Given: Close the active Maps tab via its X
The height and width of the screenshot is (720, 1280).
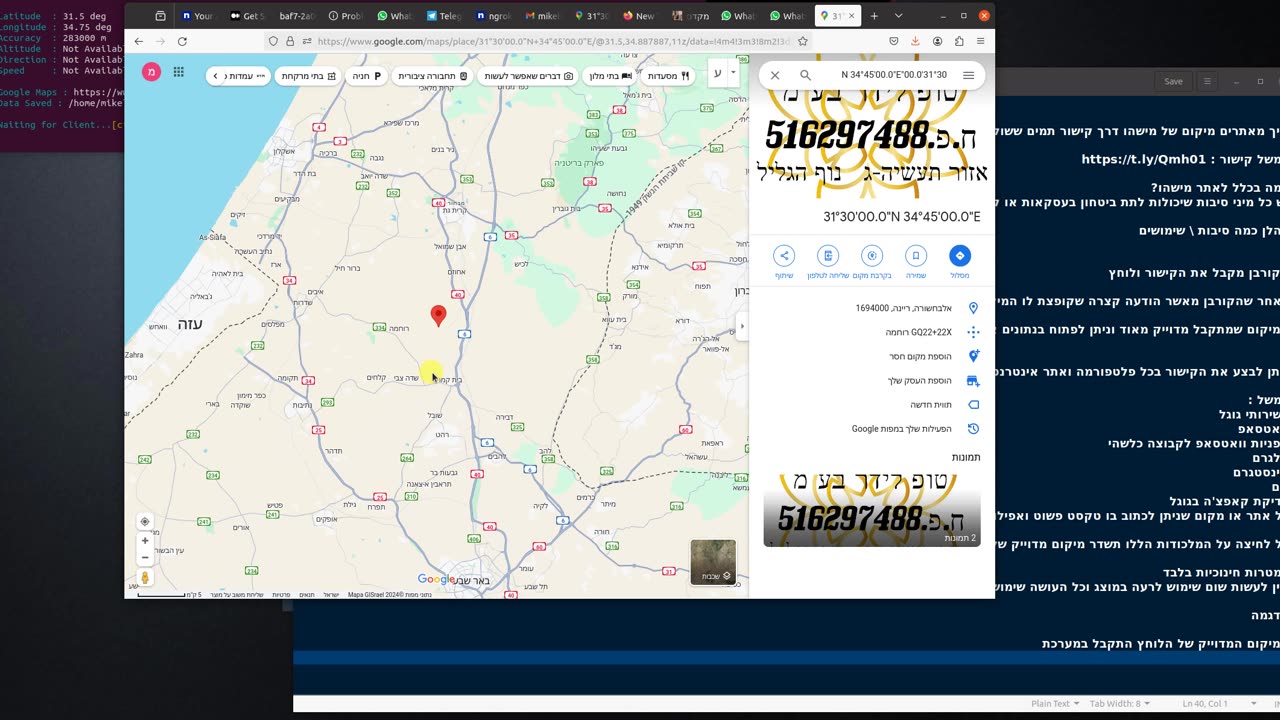Looking at the screenshot, I should pos(852,16).
